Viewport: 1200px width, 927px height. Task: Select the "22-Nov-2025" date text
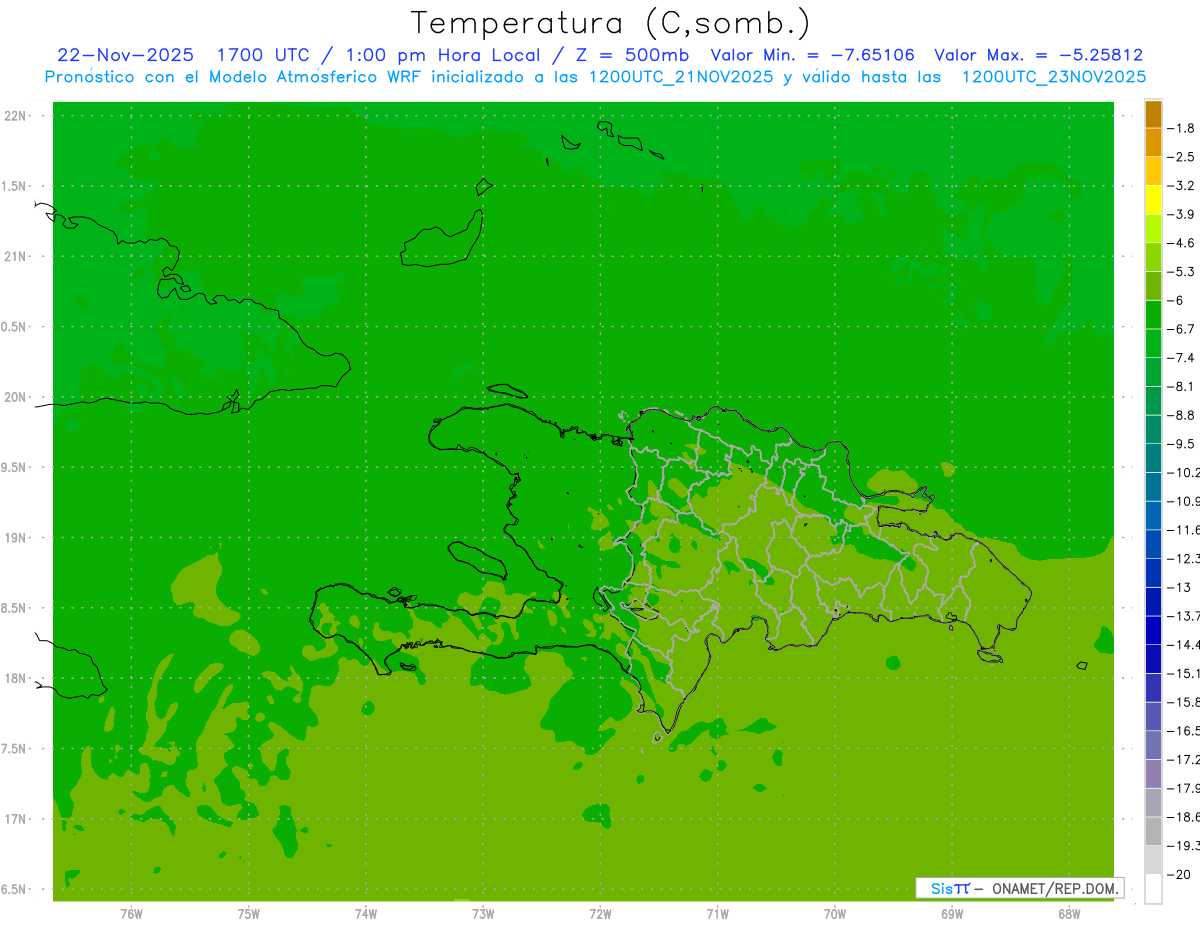pos(125,55)
